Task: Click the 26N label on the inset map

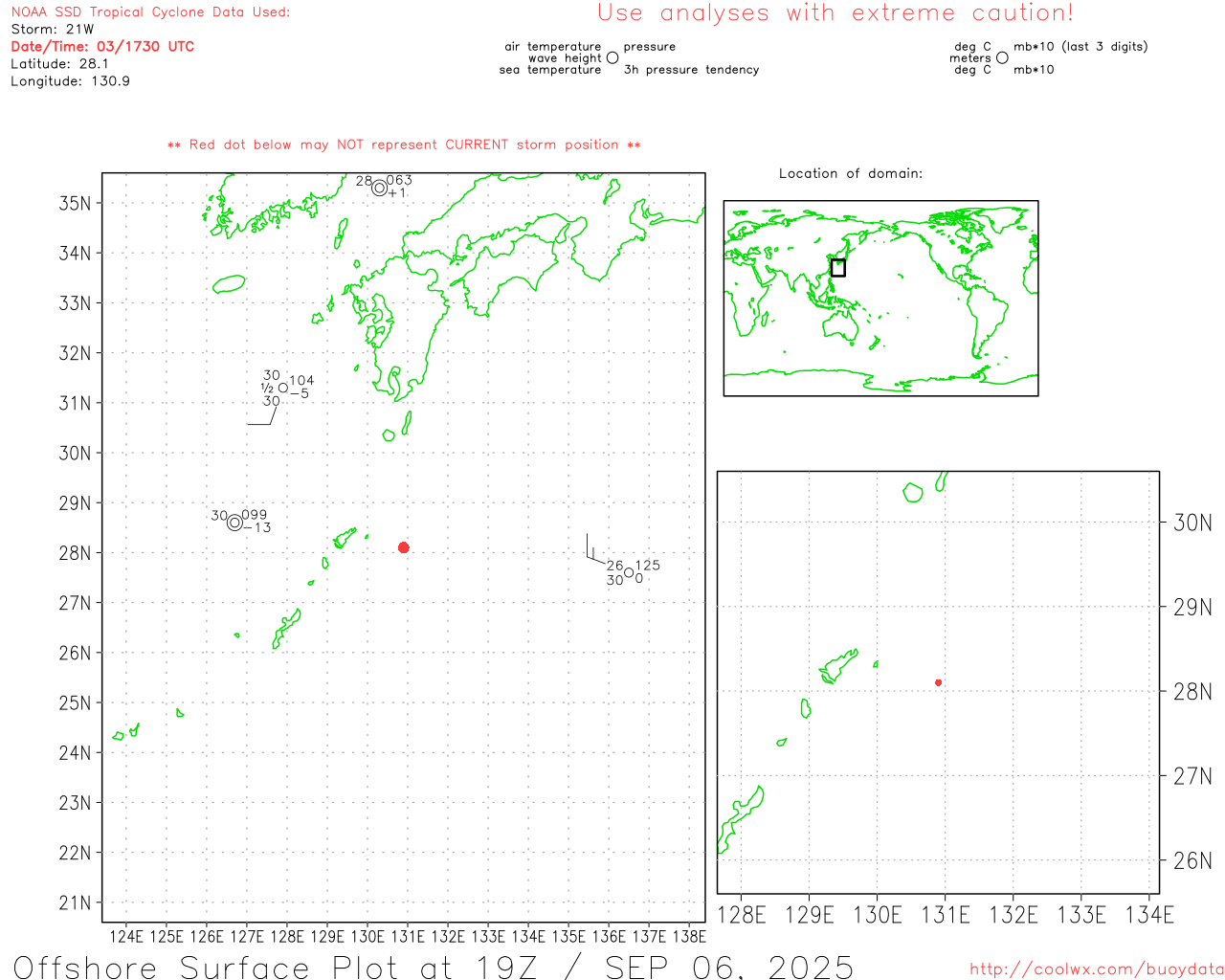Action: click(1192, 860)
